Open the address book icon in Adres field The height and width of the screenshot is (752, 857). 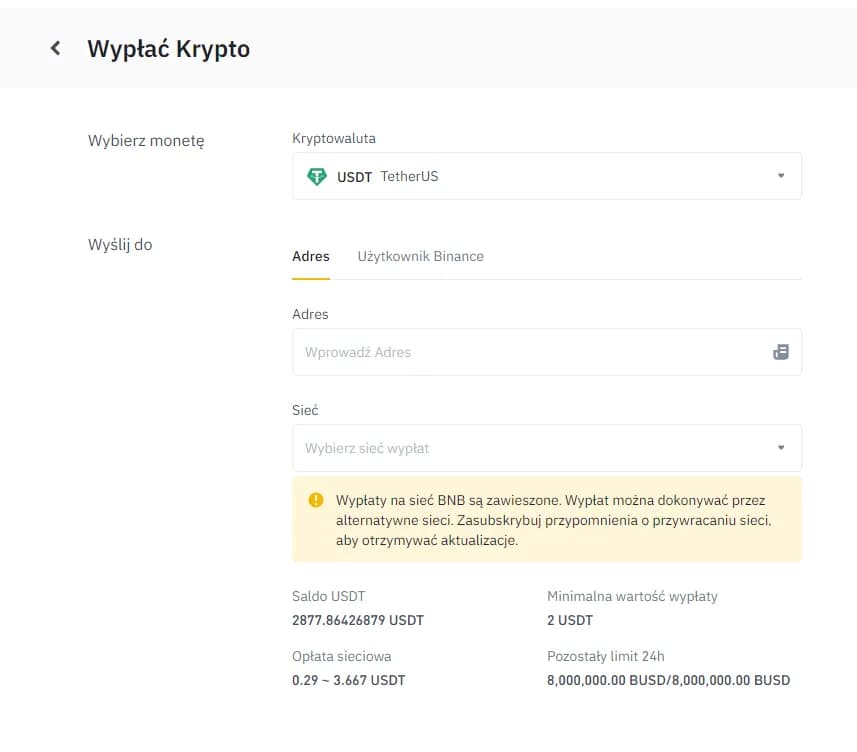(781, 351)
